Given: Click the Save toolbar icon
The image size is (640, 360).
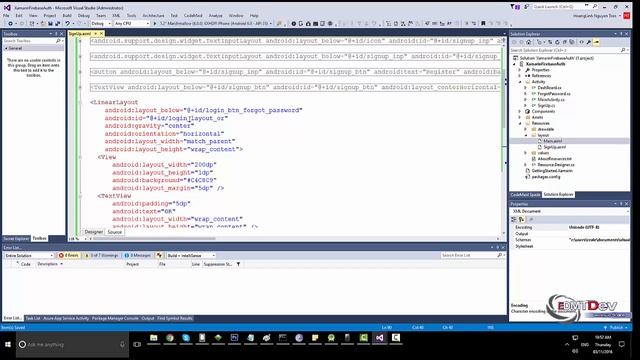Looking at the screenshot, I should point(50,24).
